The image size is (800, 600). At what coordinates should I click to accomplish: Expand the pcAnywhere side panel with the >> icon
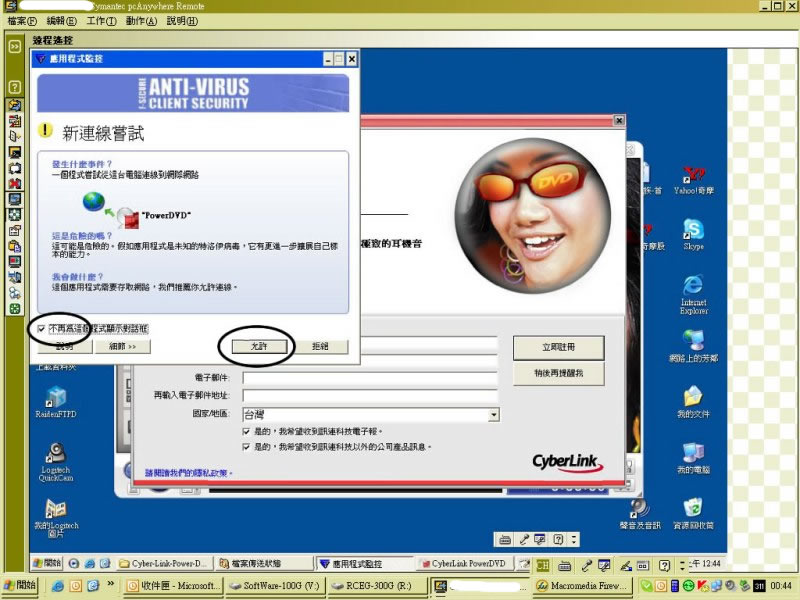click(15, 46)
